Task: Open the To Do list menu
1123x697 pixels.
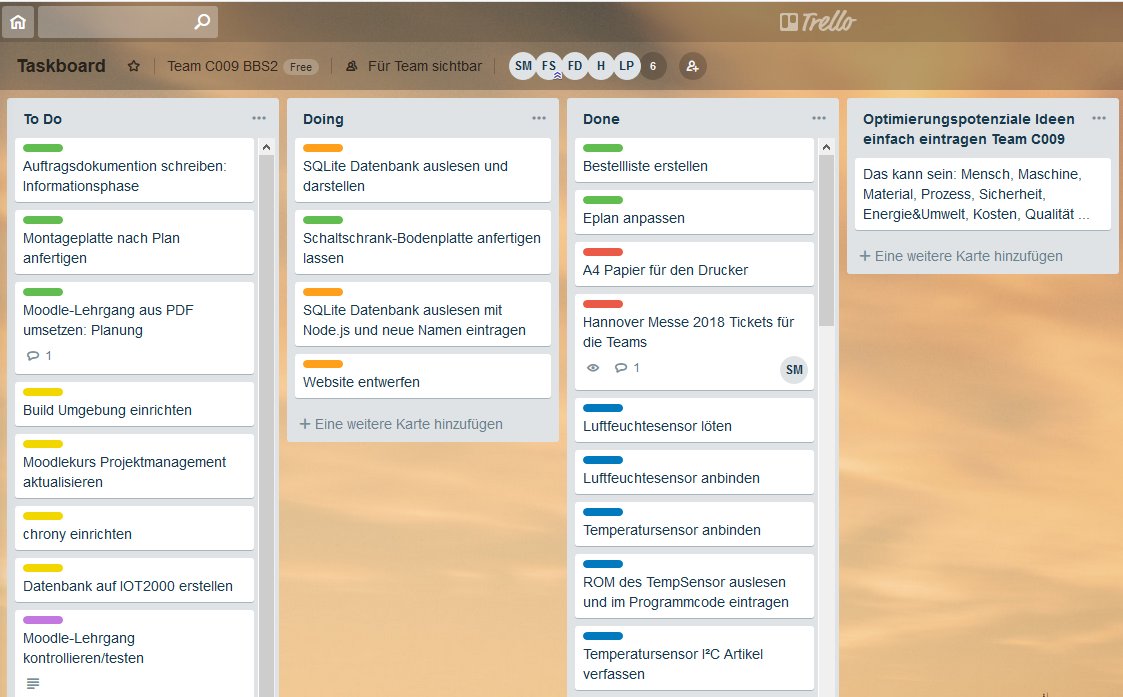Action: pos(258,118)
